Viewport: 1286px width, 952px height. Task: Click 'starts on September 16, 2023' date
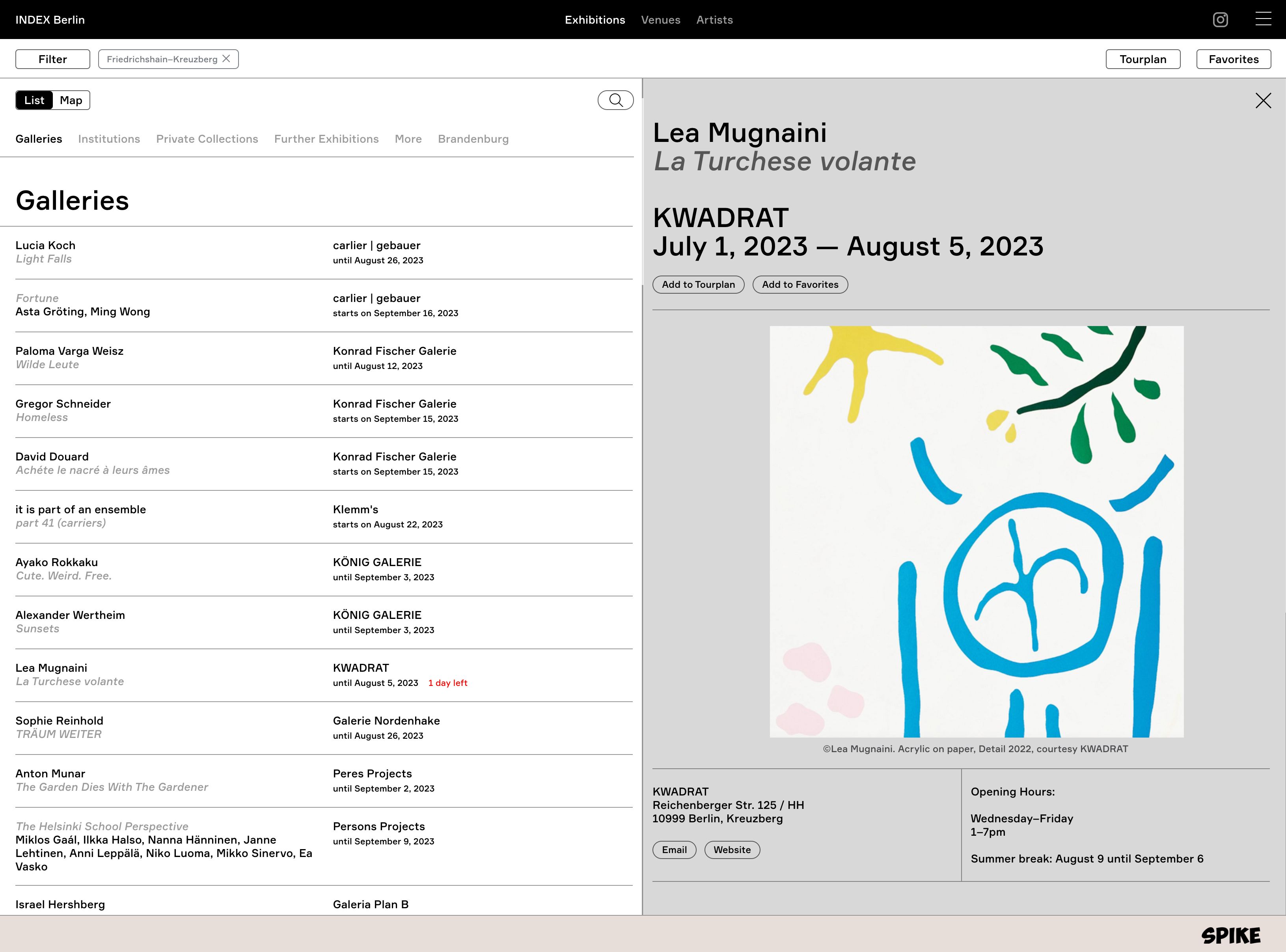(x=395, y=313)
